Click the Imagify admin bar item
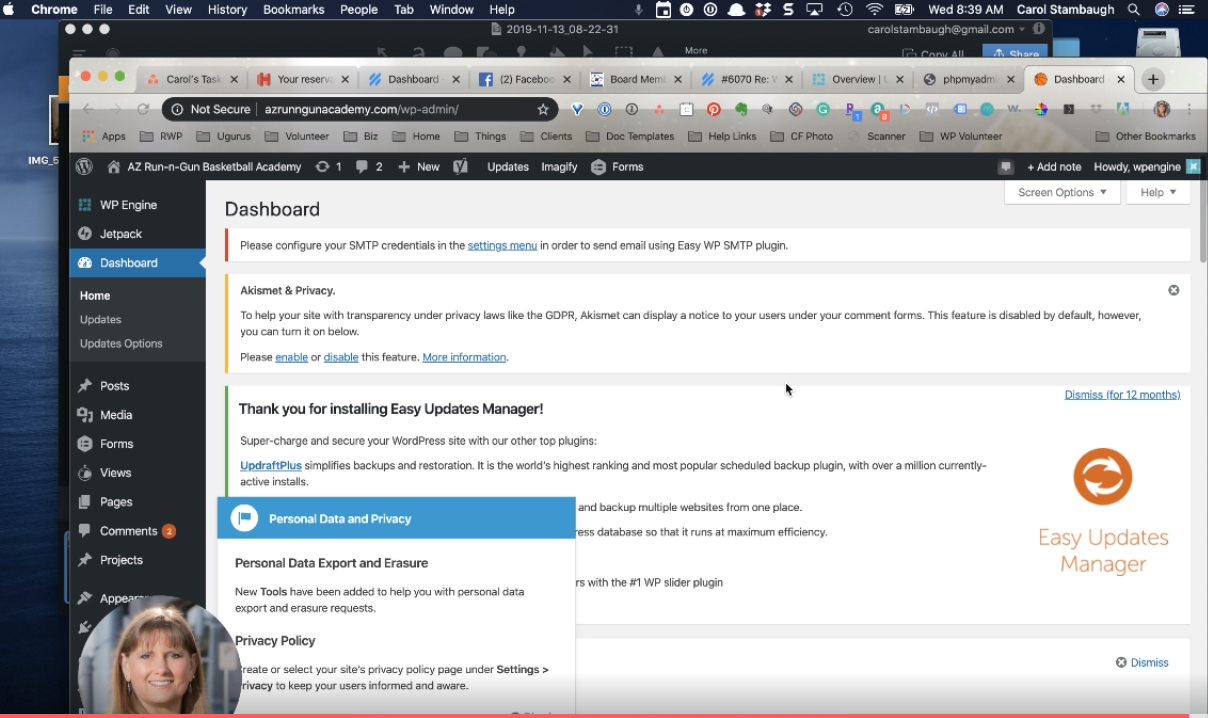This screenshot has width=1208, height=718. point(559,167)
